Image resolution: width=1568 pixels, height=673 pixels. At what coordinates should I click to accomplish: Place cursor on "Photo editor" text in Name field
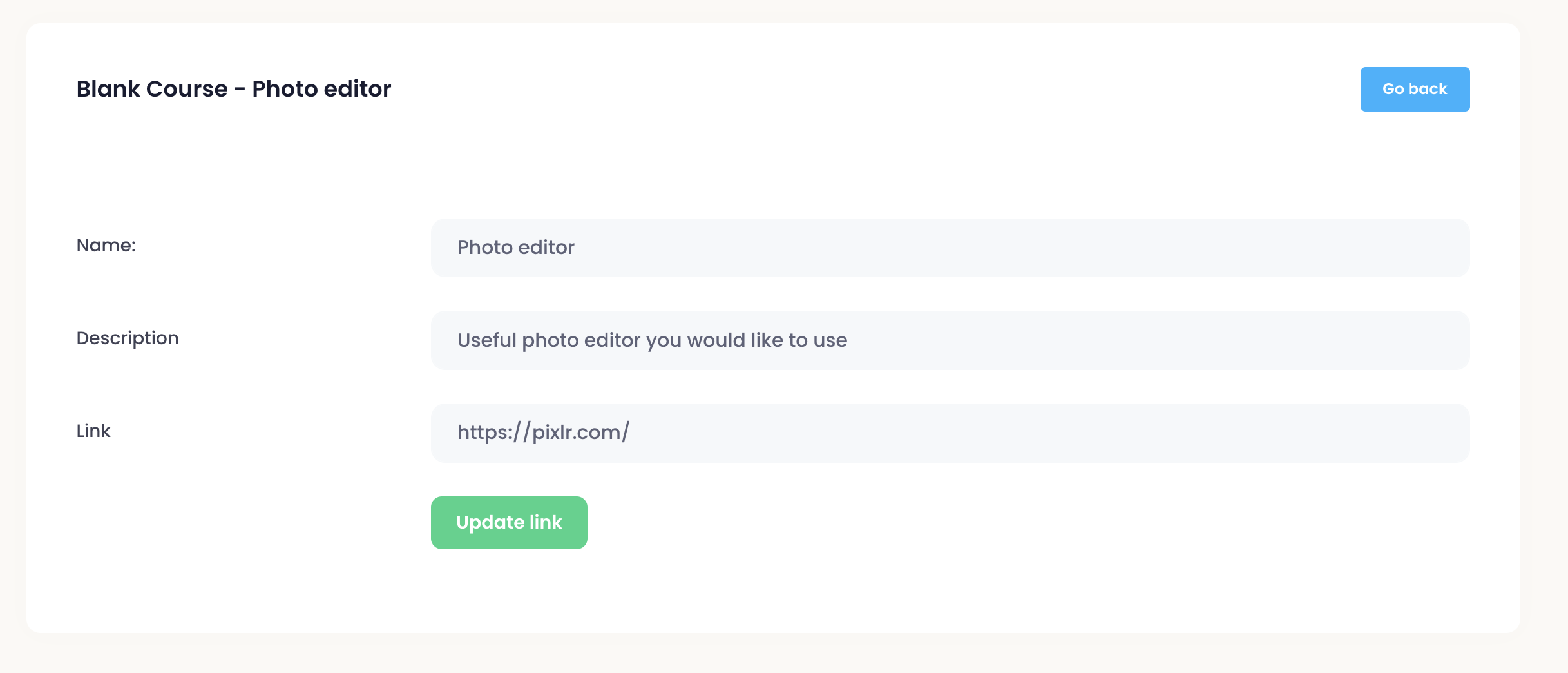pyautogui.click(x=515, y=248)
